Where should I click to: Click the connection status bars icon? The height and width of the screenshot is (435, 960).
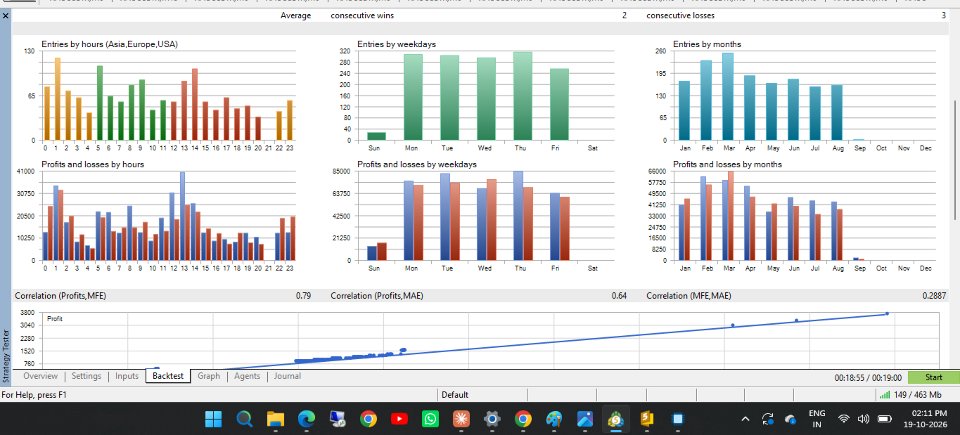click(885, 395)
